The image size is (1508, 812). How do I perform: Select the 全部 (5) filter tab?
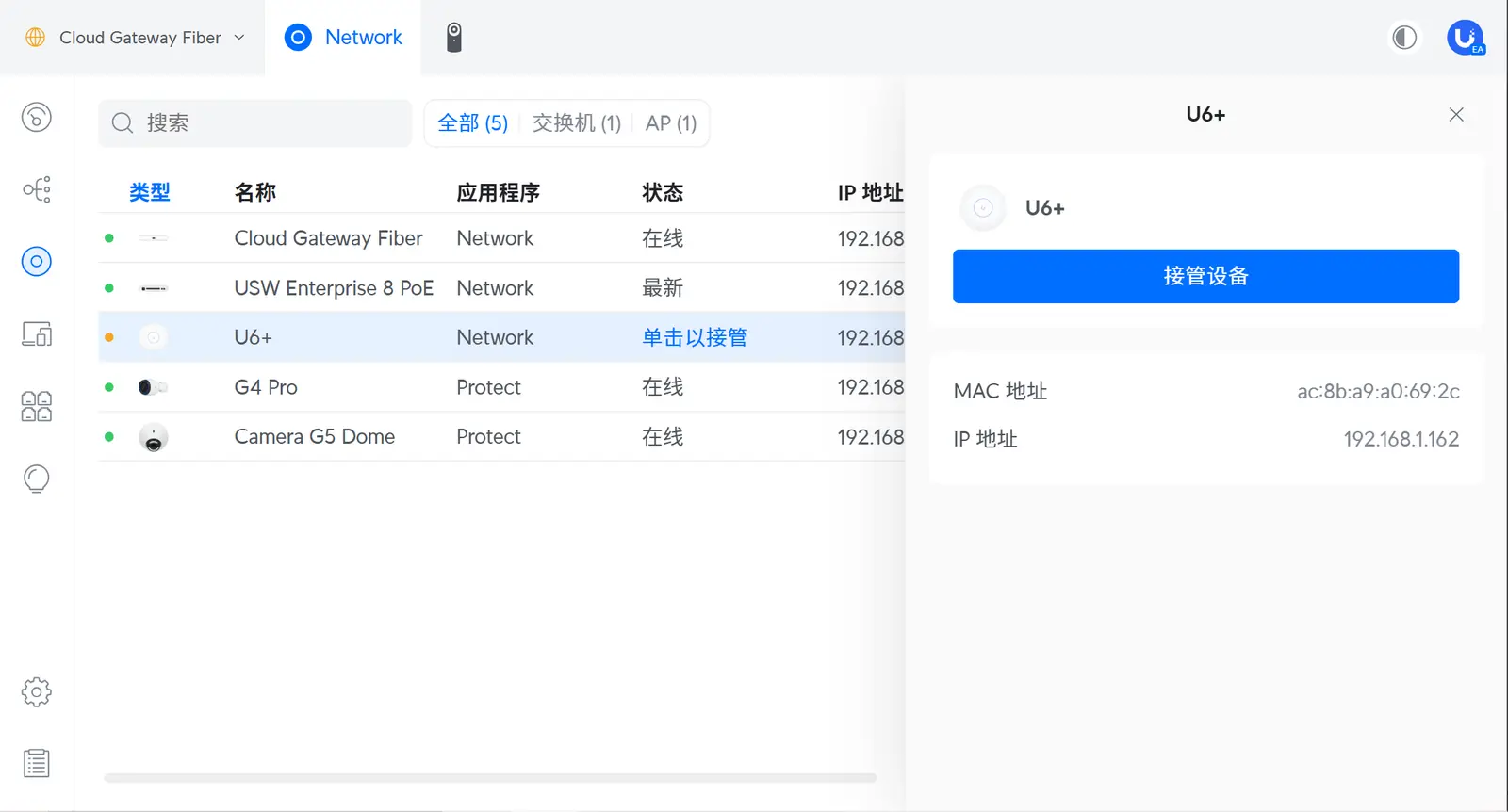473,123
